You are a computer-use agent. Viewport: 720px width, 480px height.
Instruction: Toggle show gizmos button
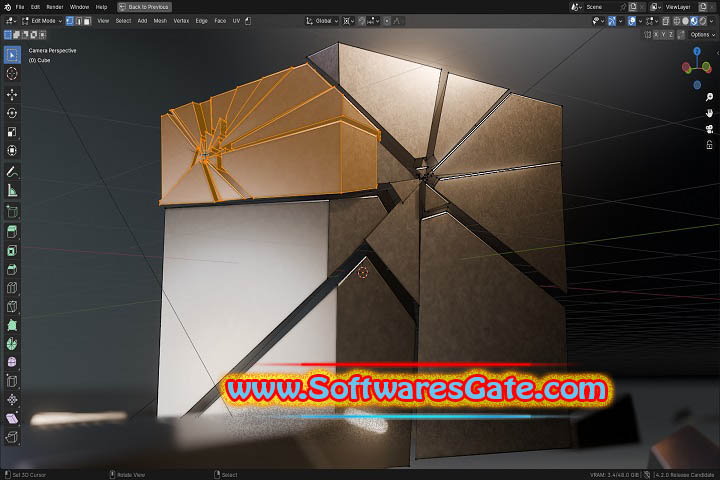click(612, 21)
